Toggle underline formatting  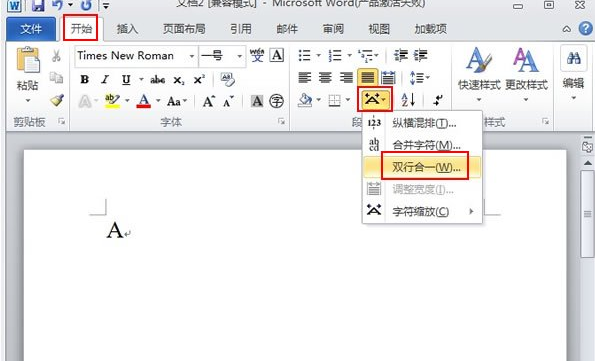(x=126, y=79)
